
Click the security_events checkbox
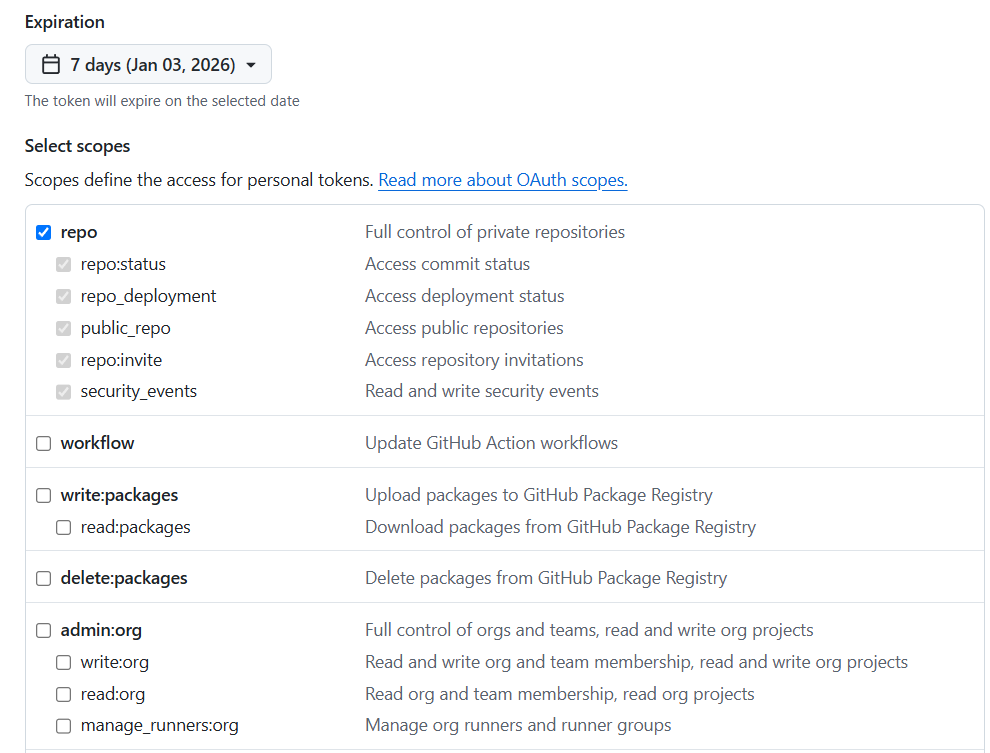(63, 392)
